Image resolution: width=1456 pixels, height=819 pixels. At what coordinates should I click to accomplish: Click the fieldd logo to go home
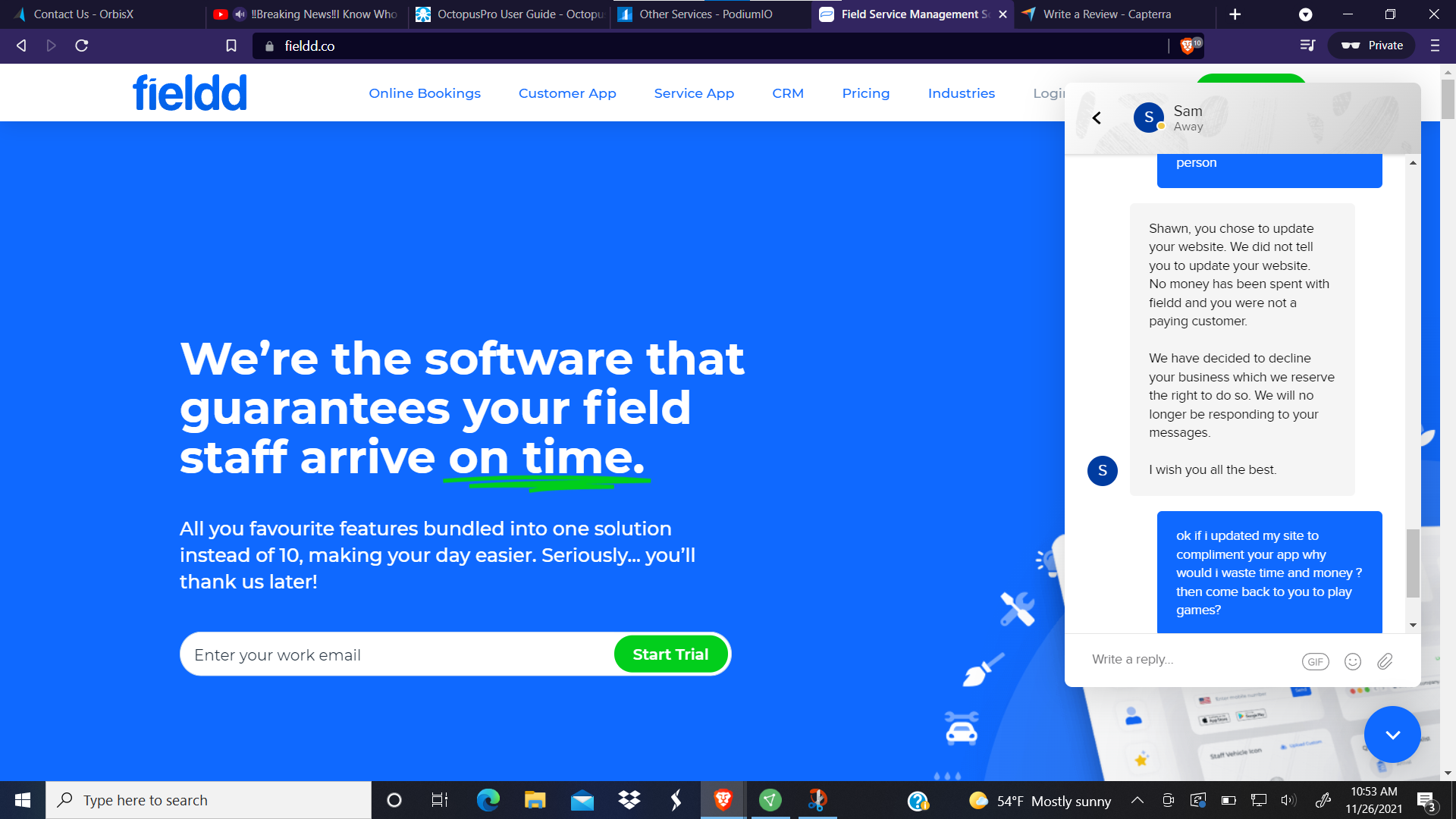coord(192,92)
